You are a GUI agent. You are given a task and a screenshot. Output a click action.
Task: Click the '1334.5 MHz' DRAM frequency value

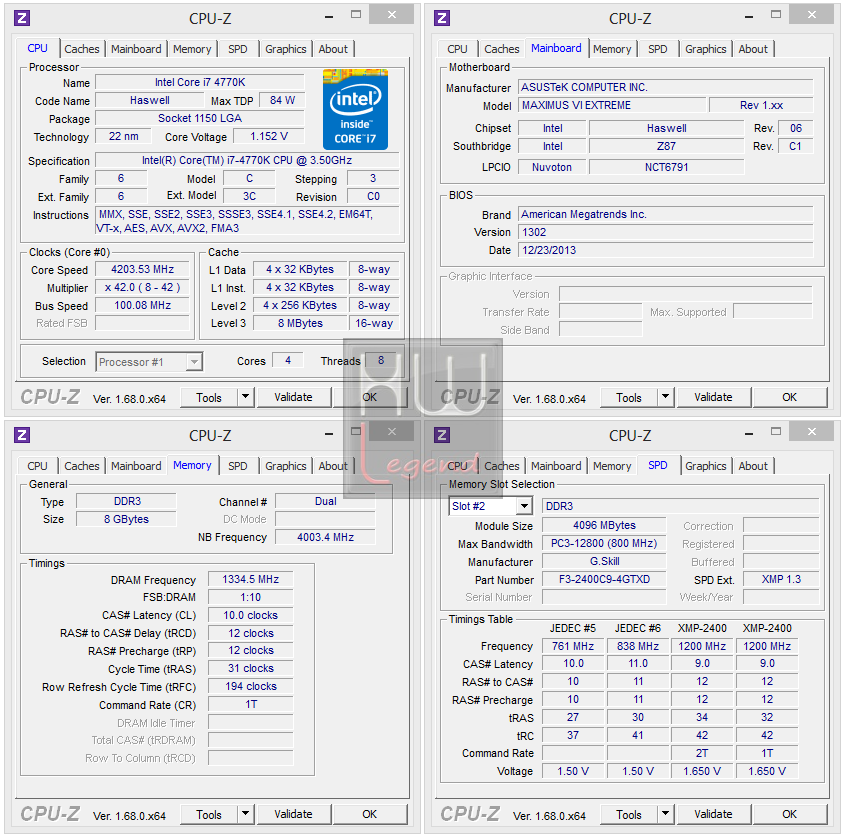[250, 580]
